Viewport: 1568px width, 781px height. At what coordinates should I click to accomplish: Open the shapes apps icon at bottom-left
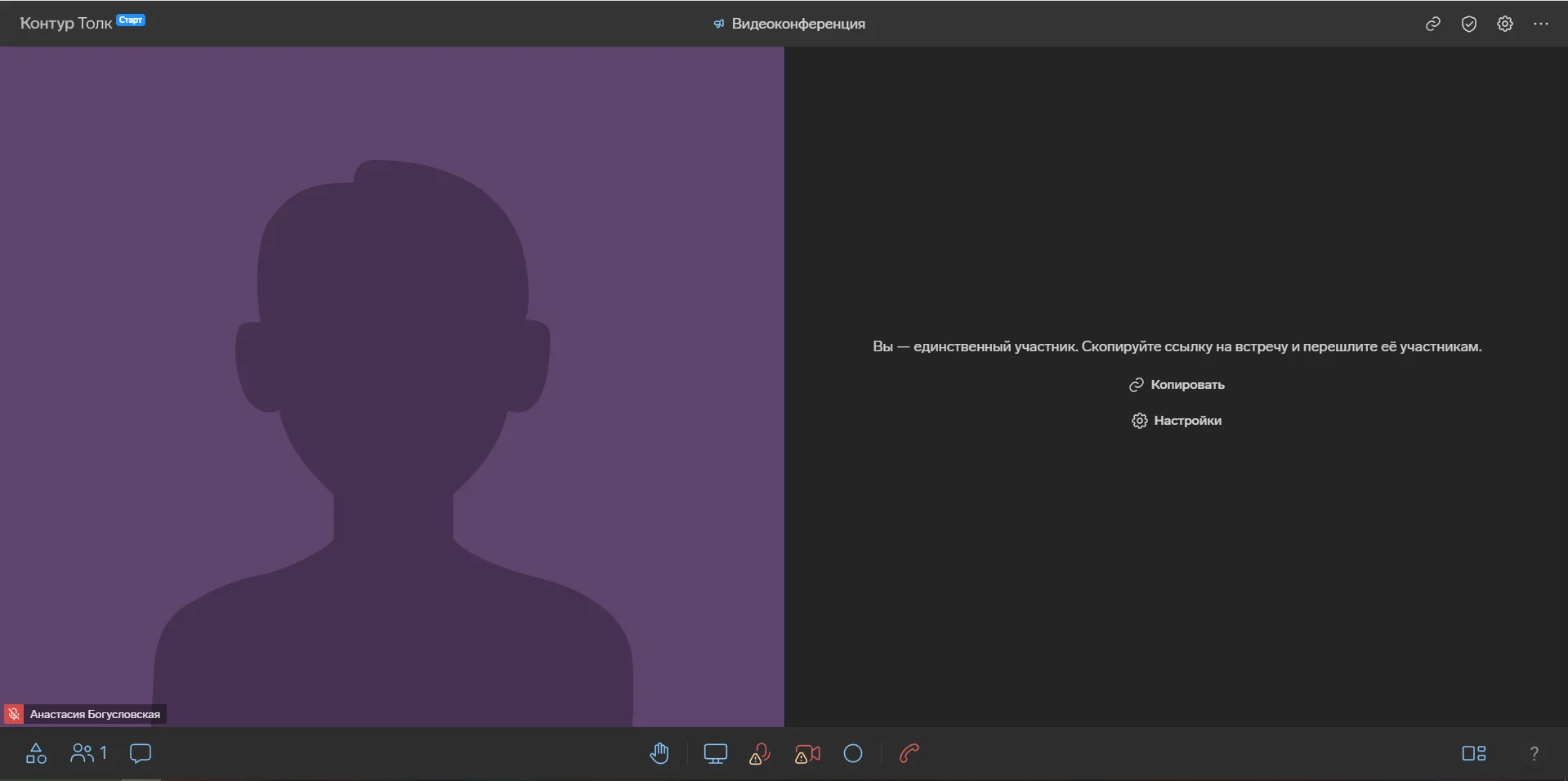(36, 753)
